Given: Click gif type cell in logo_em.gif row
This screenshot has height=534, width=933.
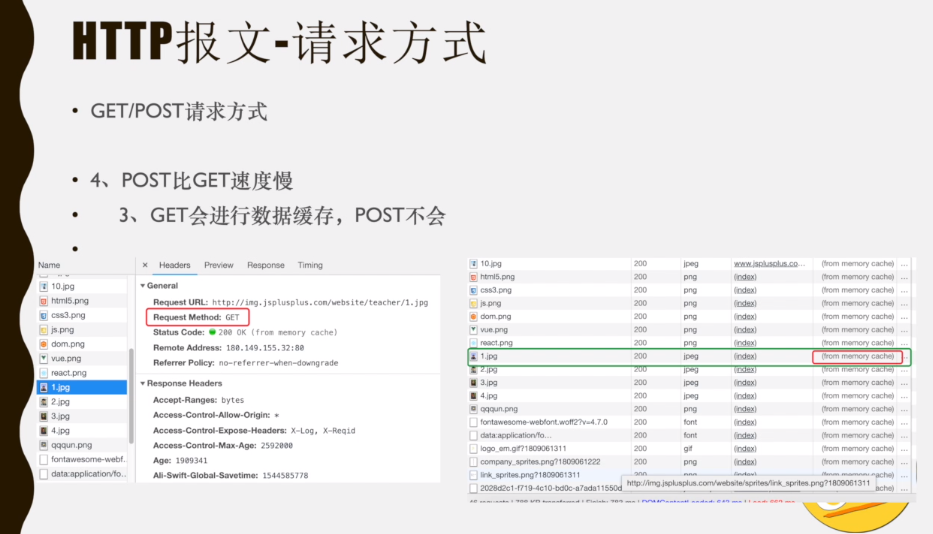Looking at the screenshot, I should (x=688, y=448).
